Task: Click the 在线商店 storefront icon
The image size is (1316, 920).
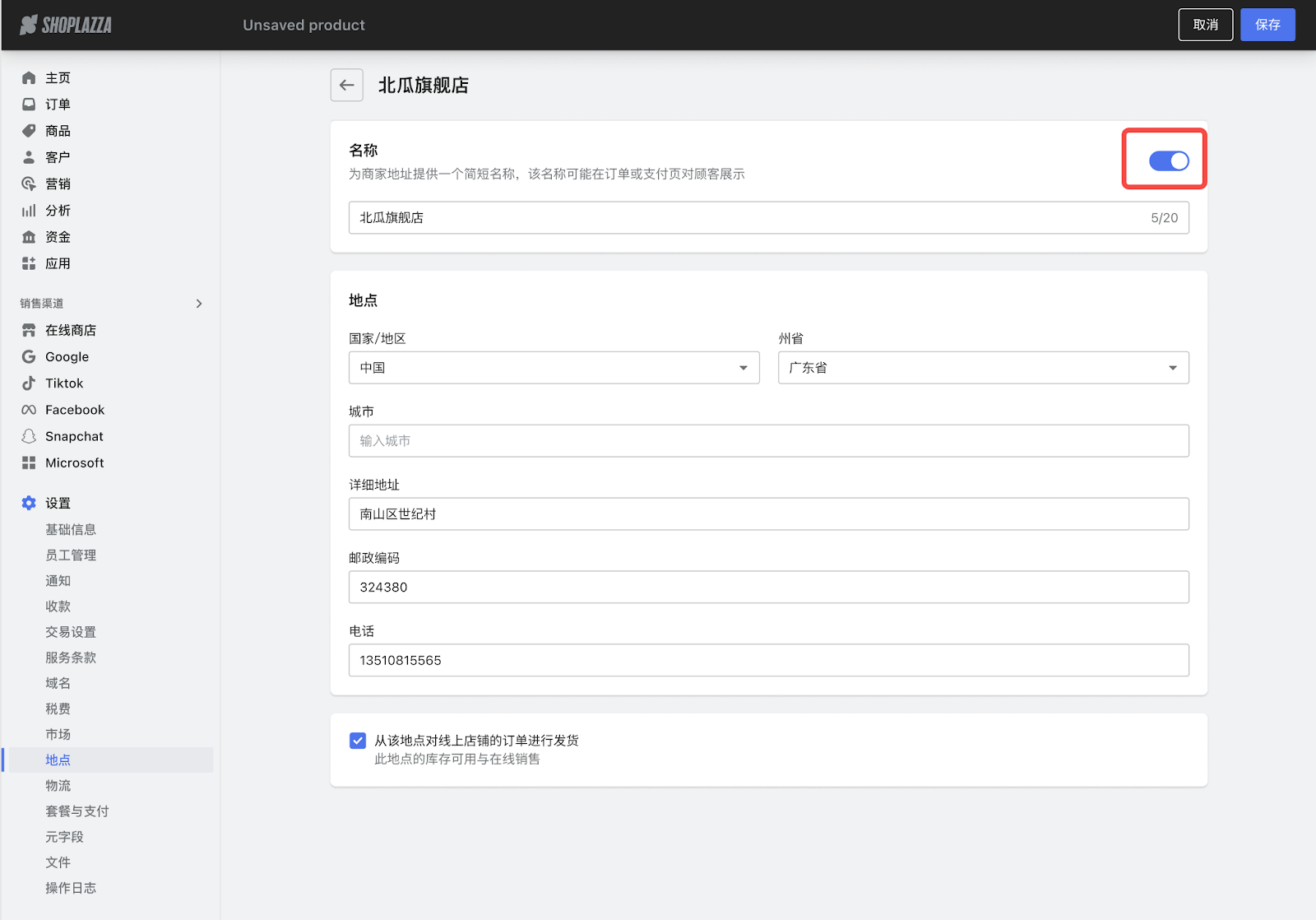Action: (29, 330)
